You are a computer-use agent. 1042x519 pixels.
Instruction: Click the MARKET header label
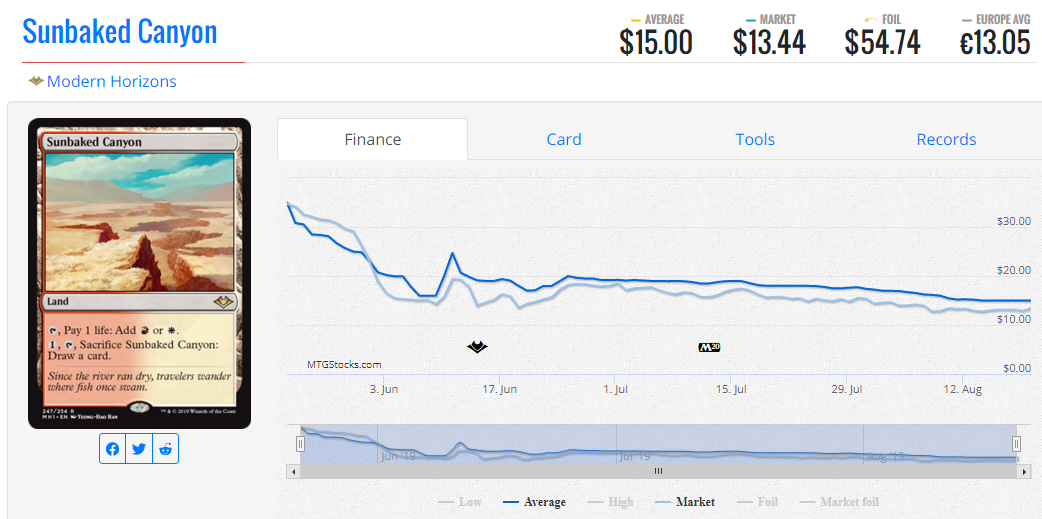pos(778,19)
